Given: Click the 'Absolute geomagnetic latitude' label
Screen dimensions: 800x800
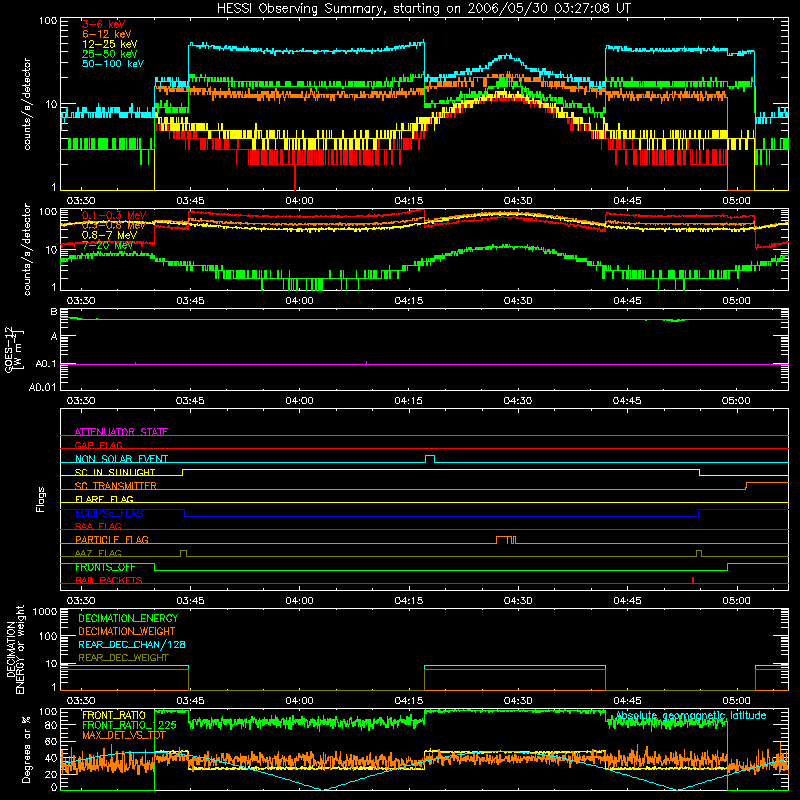Looking at the screenshot, I should [x=691, y=715].
